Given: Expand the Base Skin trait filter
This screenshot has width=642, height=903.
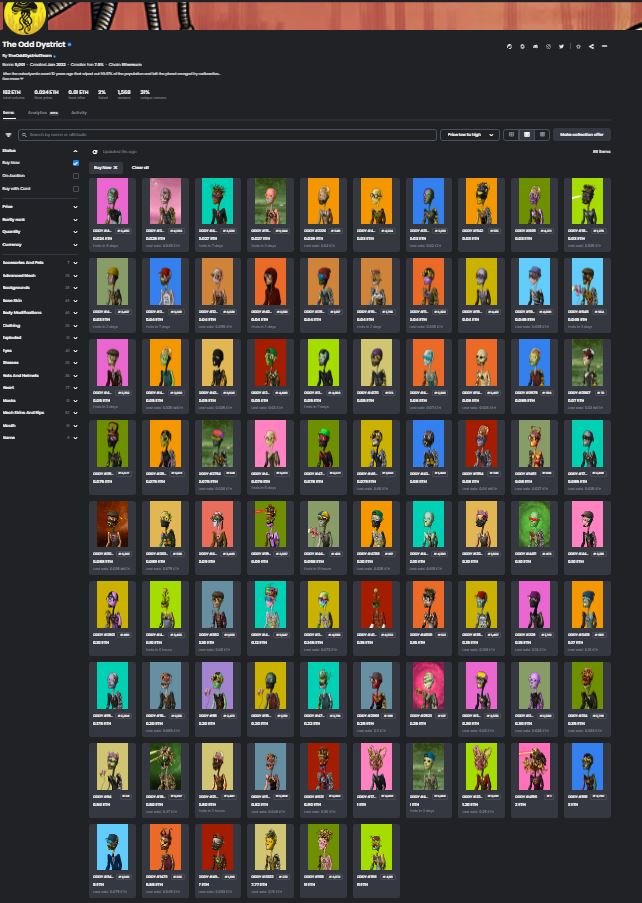Looking at the screenshot, I should pyautogui.click(x=40, y=300).
